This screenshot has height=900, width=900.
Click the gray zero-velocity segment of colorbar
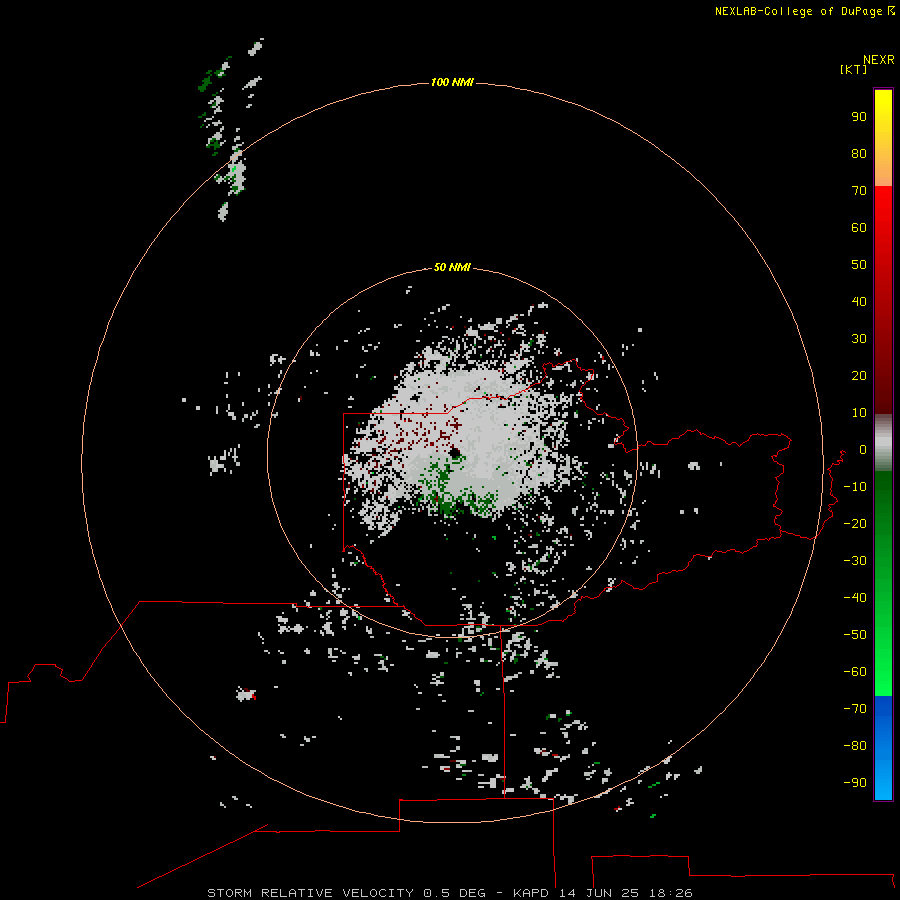point(883,443)
